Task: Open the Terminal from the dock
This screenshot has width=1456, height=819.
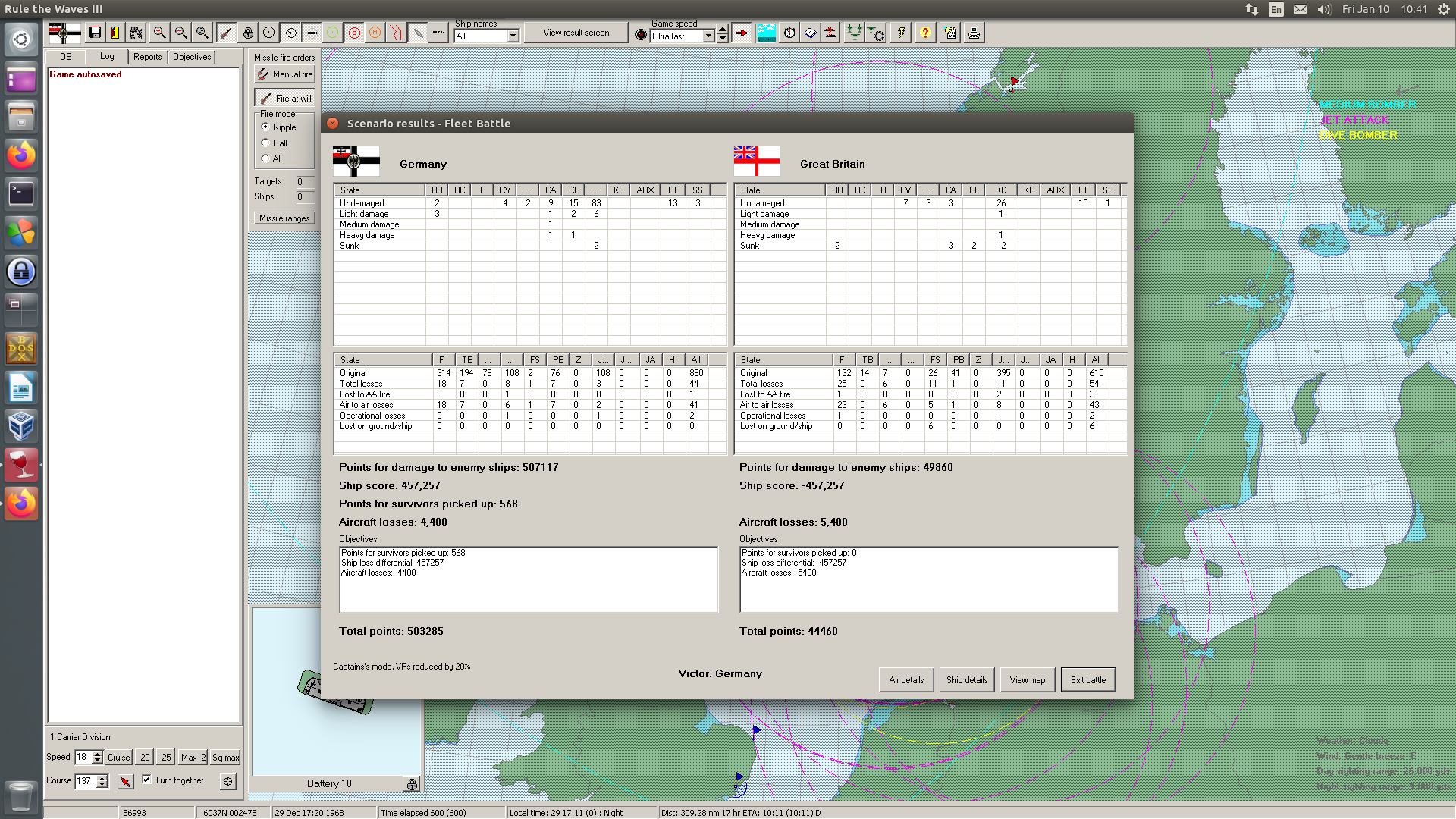Action: (x=21, y=193)
